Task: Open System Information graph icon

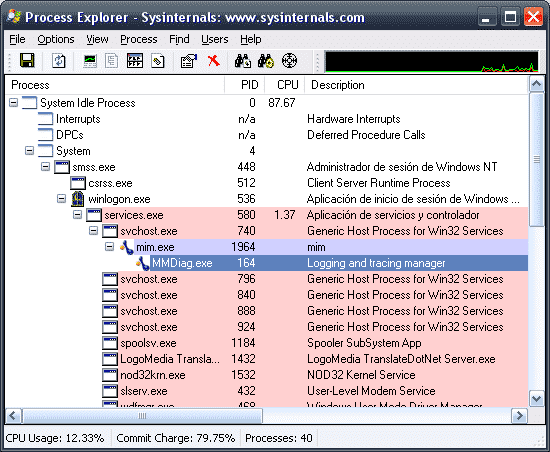Action: [90, 61]
